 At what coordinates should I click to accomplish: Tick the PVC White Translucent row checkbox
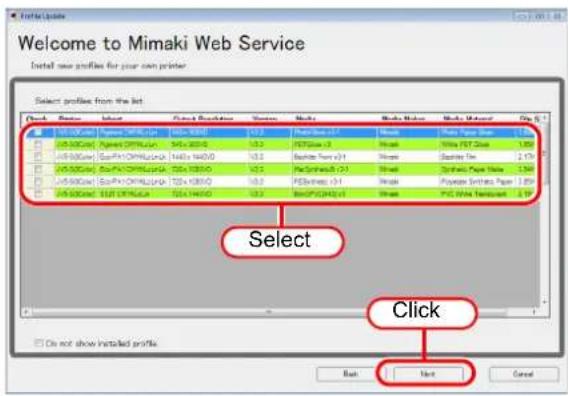click(x=38, y=193)
